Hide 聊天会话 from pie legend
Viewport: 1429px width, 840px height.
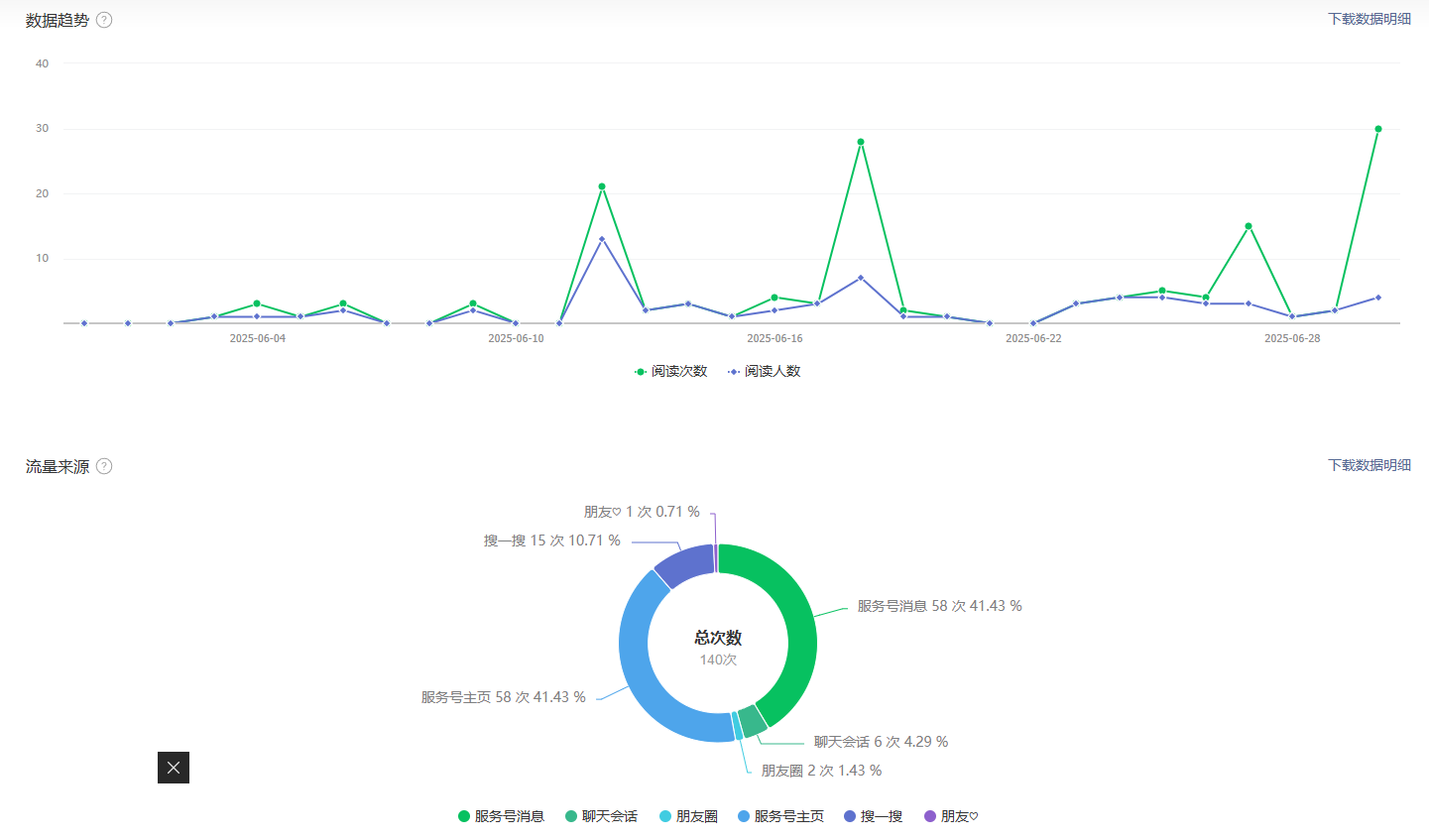tap(601, 816)
